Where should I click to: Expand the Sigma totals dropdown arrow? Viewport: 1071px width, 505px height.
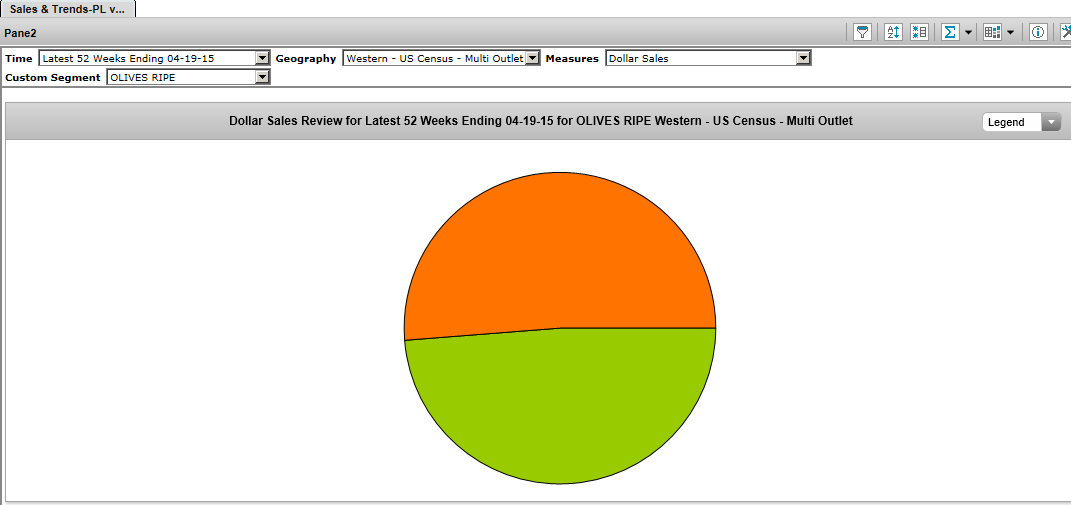969,32
